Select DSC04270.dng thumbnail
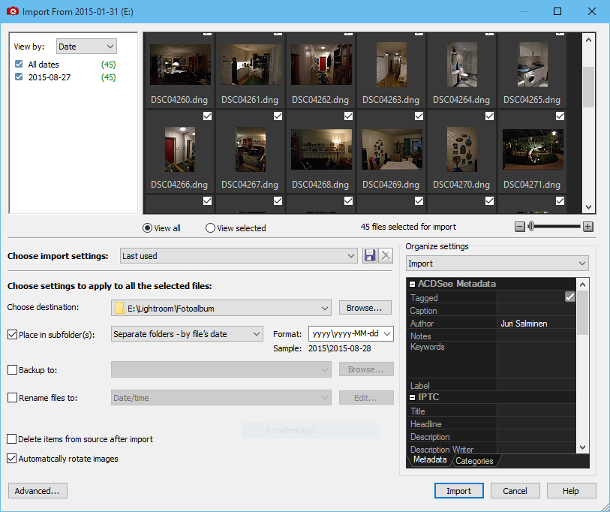This screenshot has height=512, width=610. pos(462,149)
